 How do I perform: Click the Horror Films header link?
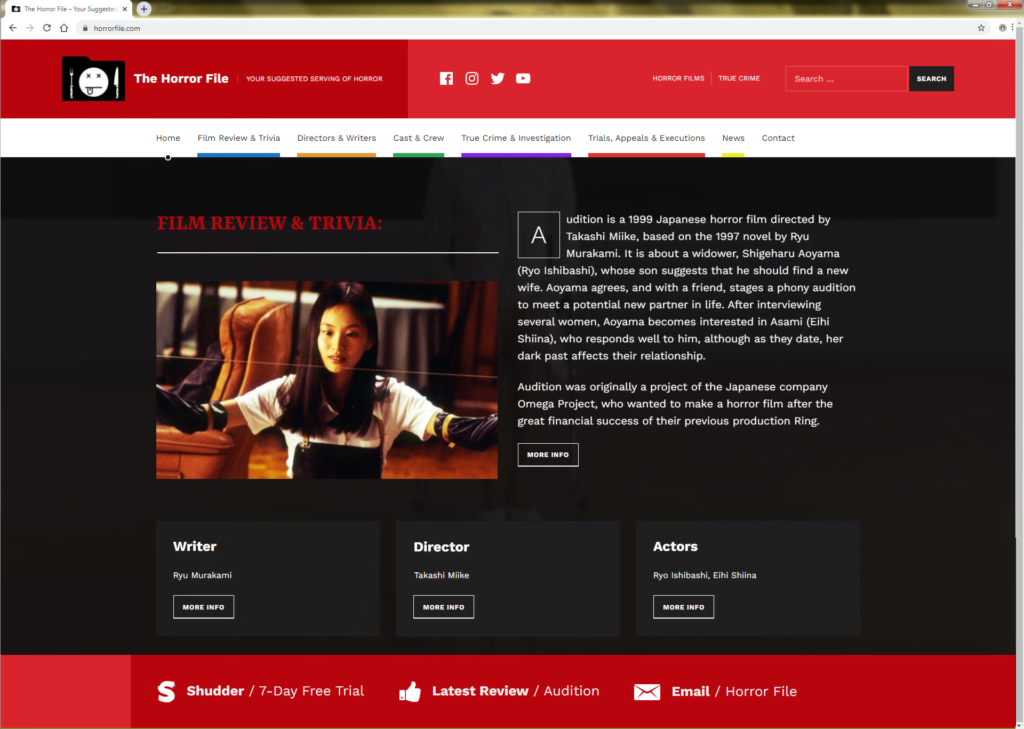click(x=678, y=78)
